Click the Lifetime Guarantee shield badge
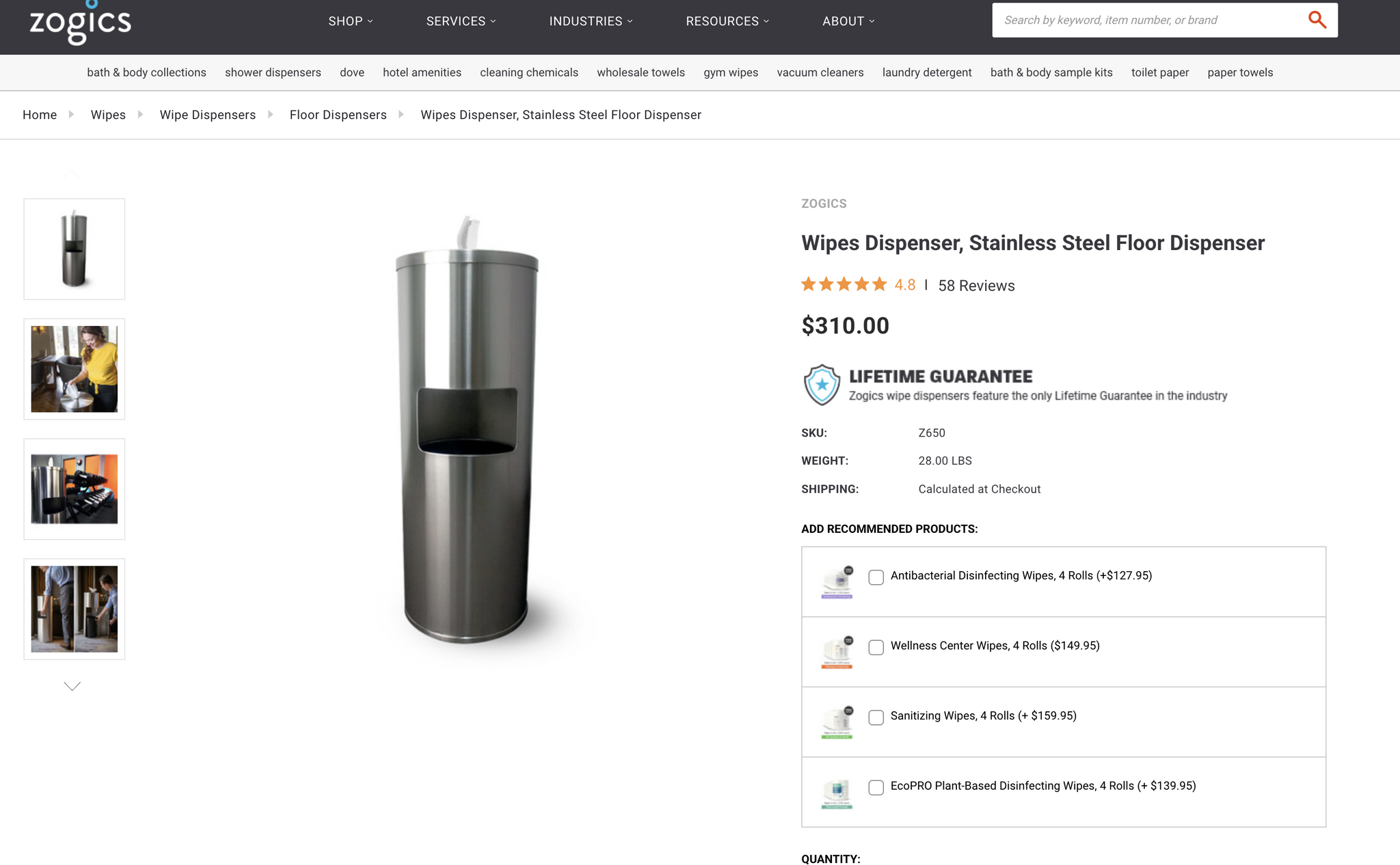Screen dimensions: 1400x865 tap(821, 385)
